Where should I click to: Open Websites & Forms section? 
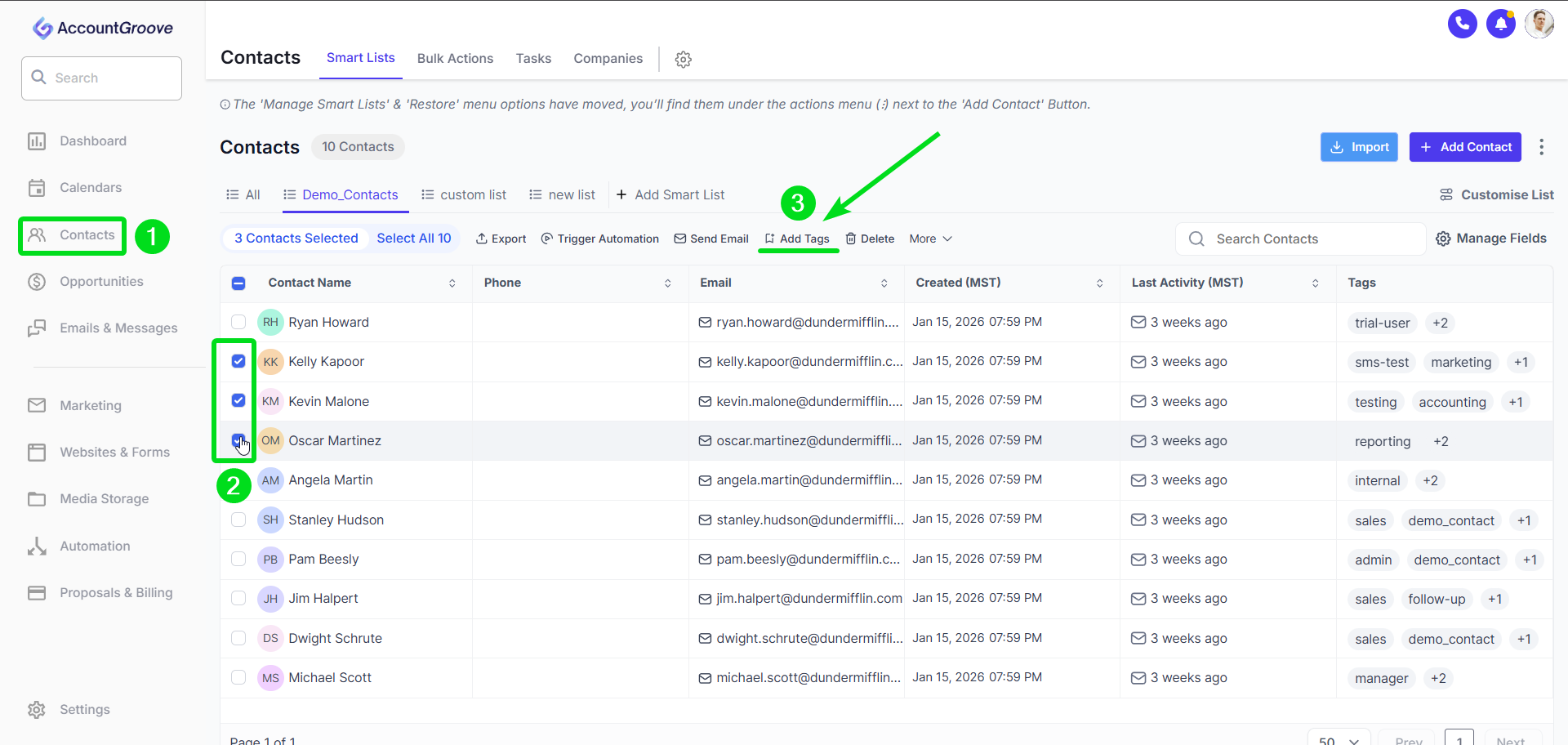[99, 453]
